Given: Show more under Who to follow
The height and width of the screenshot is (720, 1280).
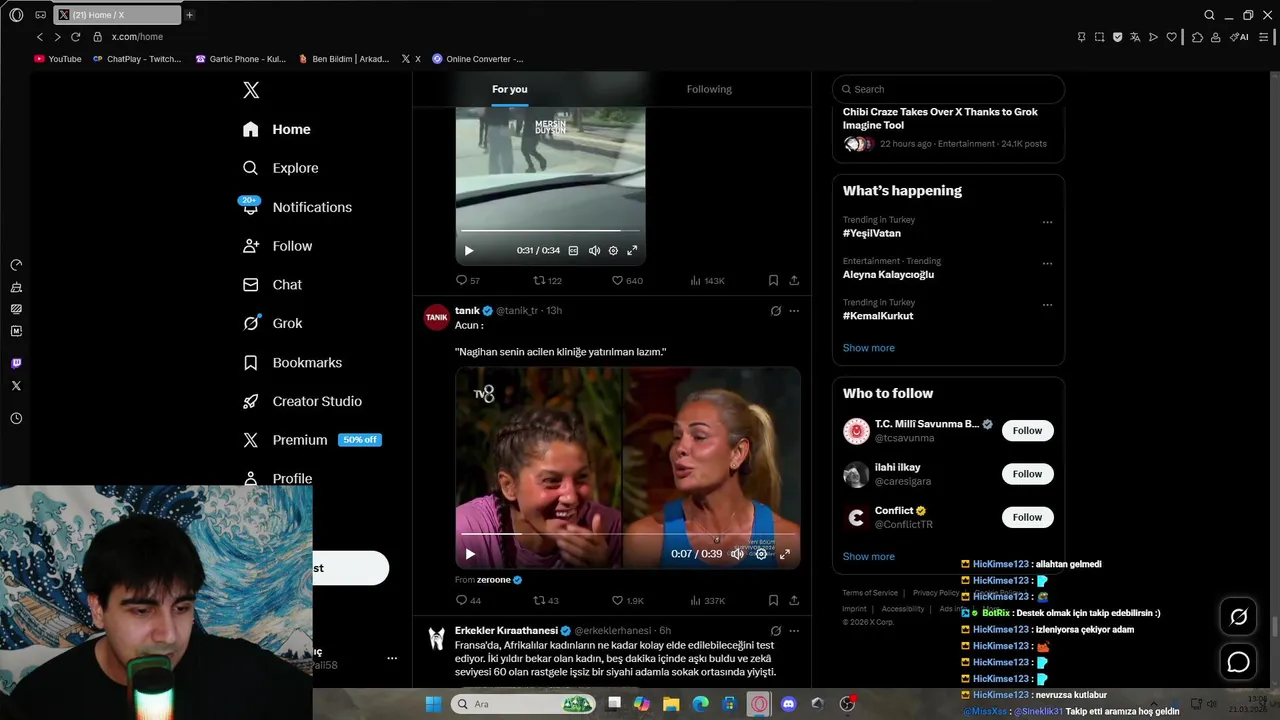Looking at the screenshot, I should [x=869, y=556].
